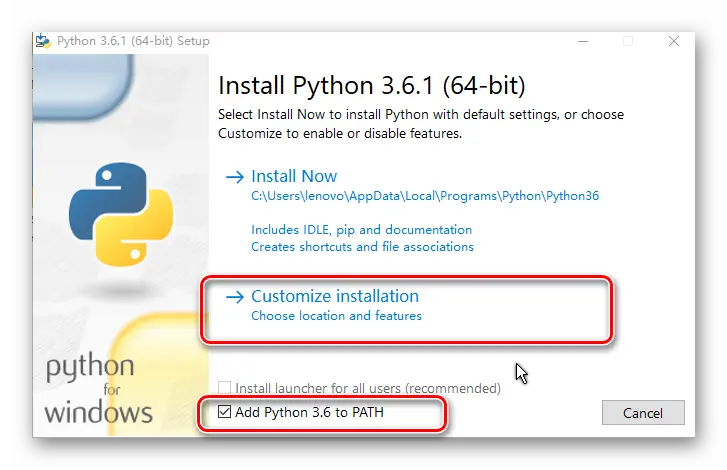
Task: Uncheck Add Python 3.6 to PATH
Action: [x=224, y=411]
